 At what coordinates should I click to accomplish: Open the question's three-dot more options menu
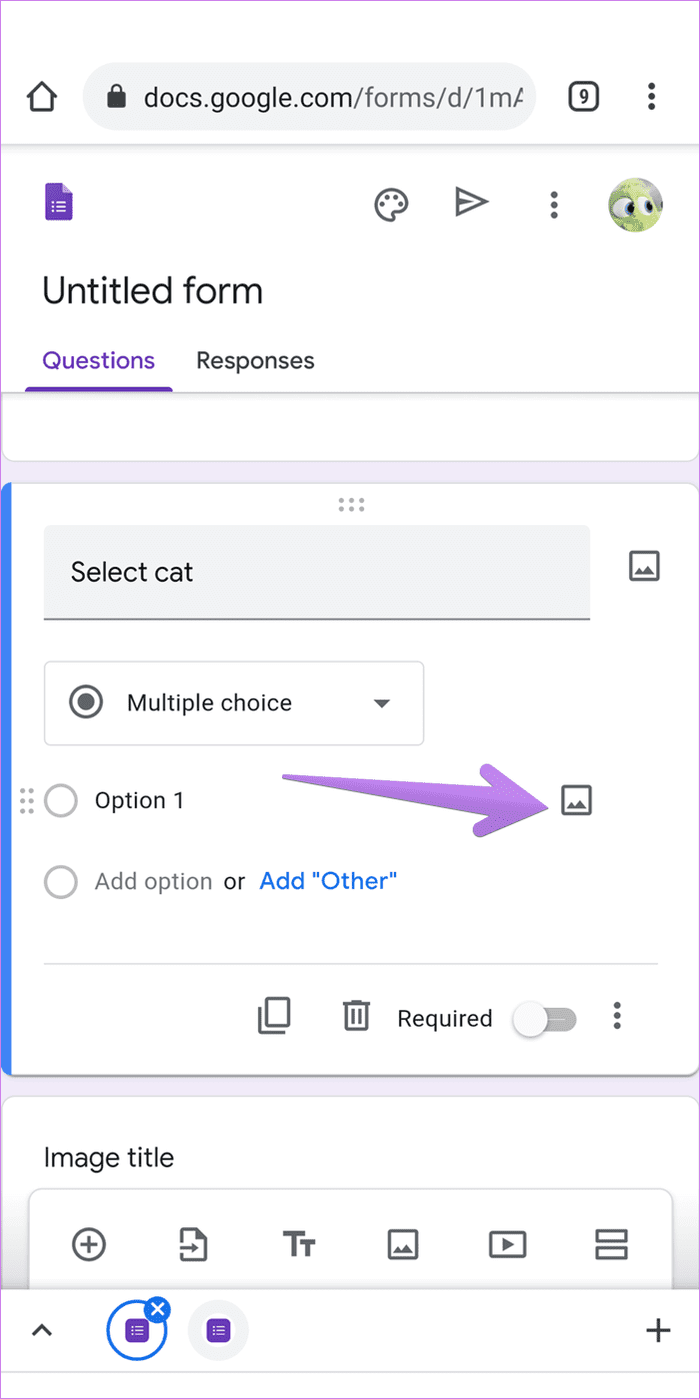[x=617, y=1017]
